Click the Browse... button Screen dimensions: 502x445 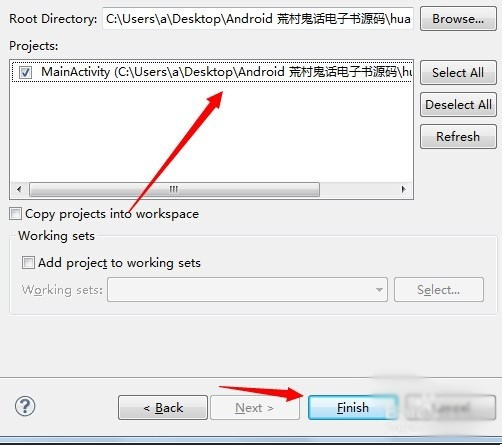(458, 19)
